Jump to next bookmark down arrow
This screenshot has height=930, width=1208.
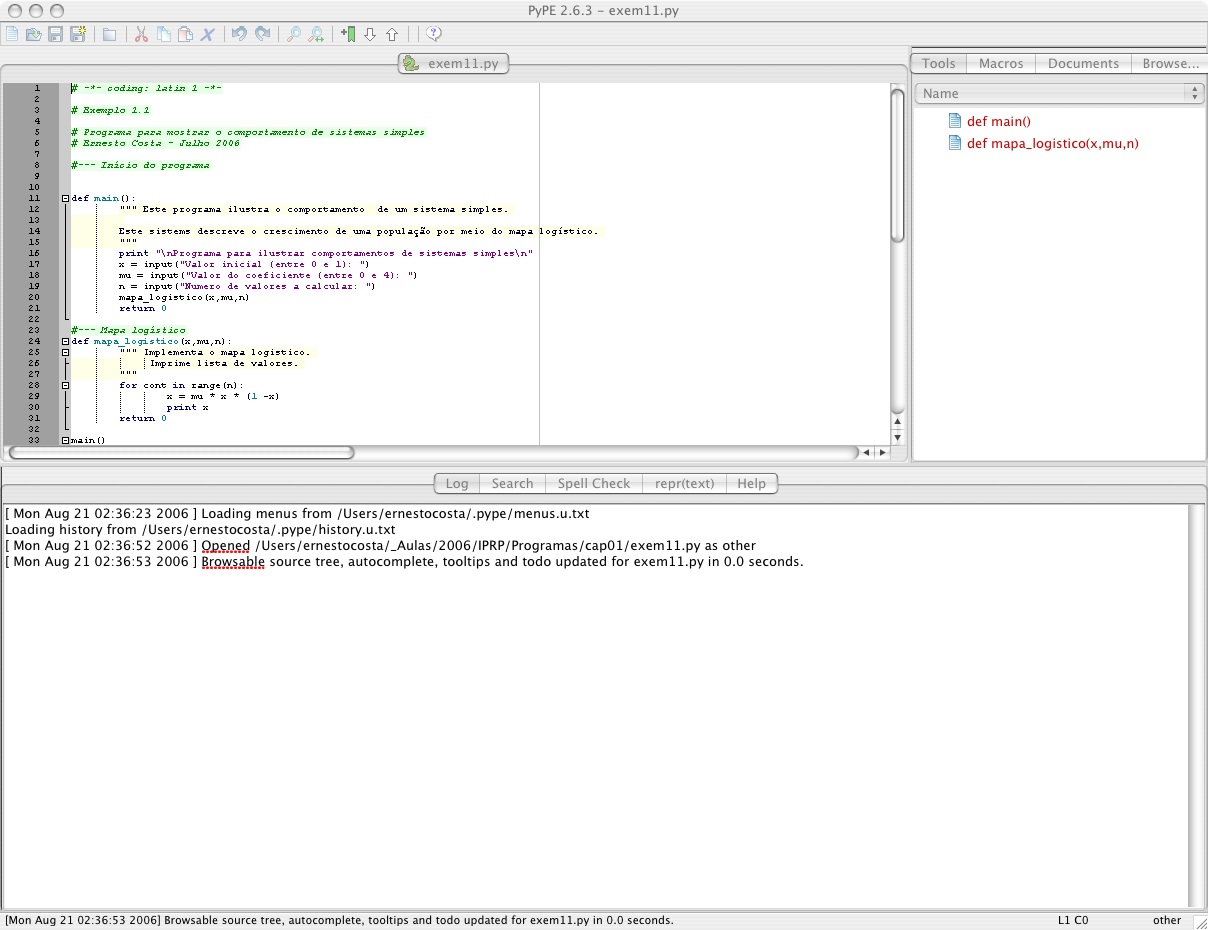click(x=370, y=35)
